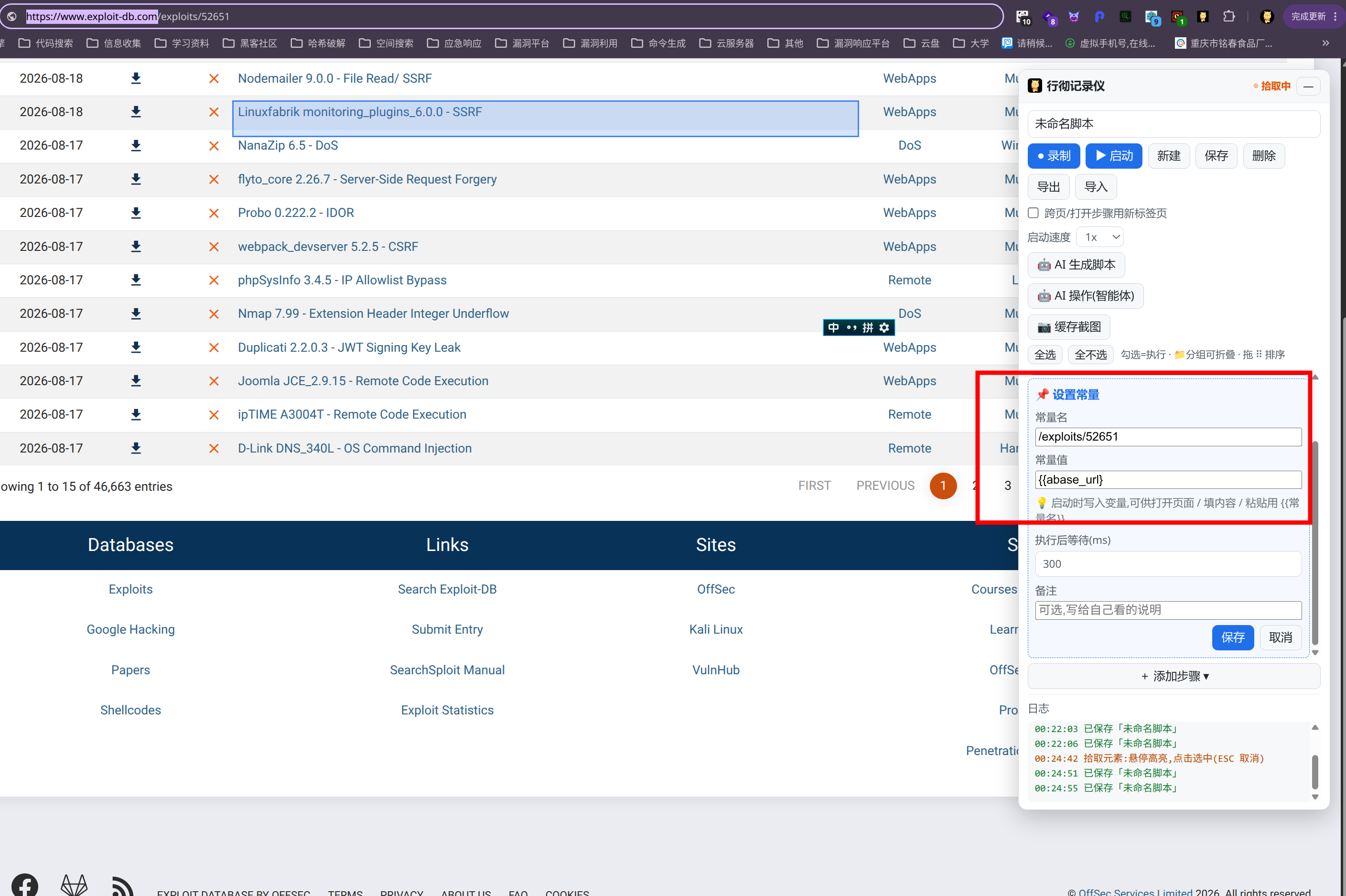1346x896 pixels.
Task: Click the 常量值 input field
Action: coord(1168,480)
